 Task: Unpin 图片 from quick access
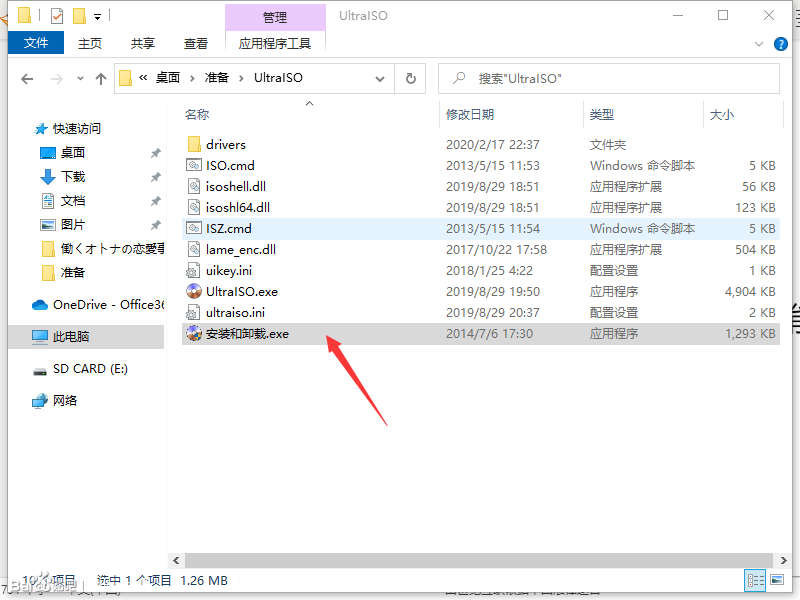pyautogui.click(x=156, y=224)
